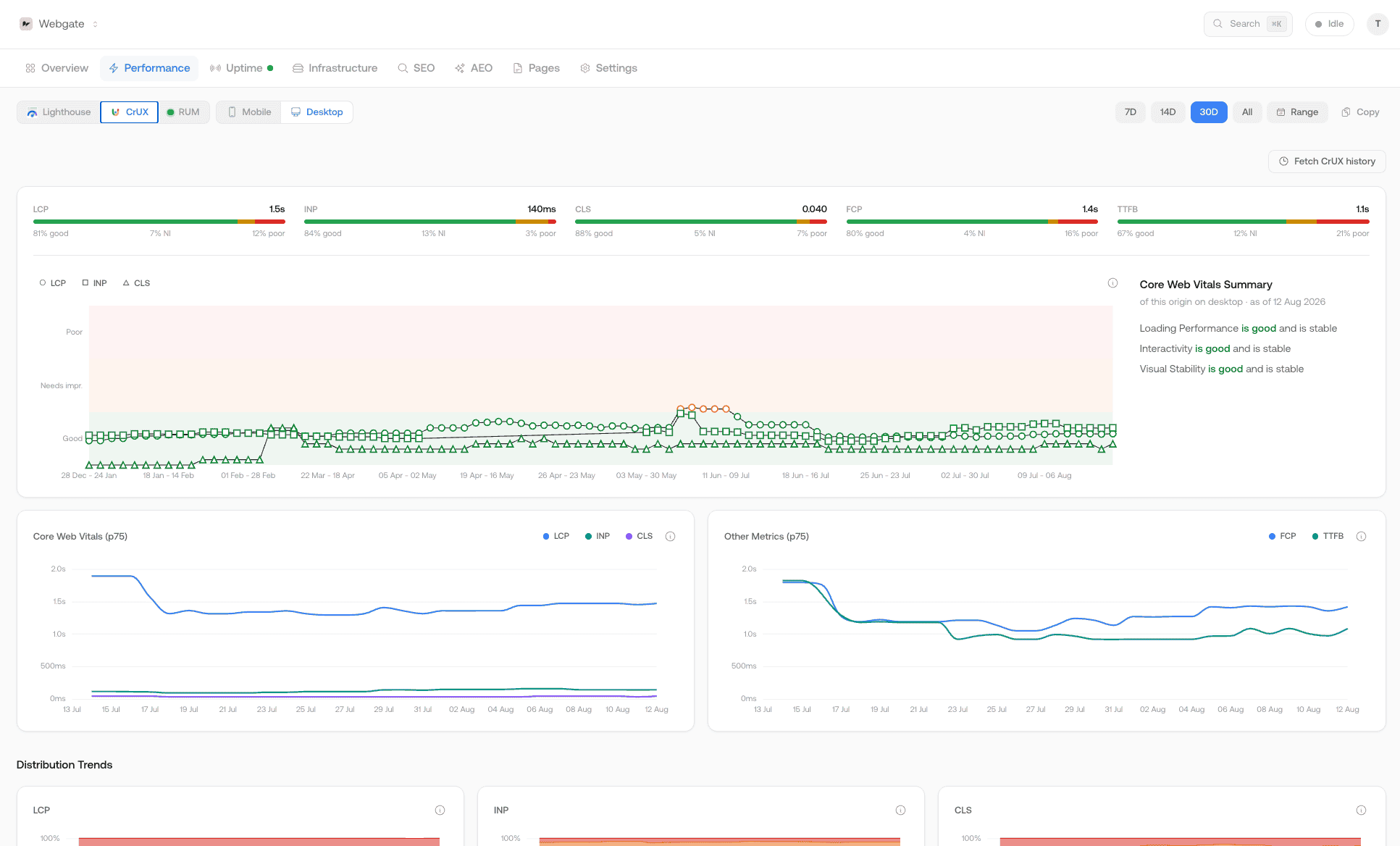This screenshot has height=846, width=1400.
Task: Click the user avatar T icon
Action: click(1378, 24)
